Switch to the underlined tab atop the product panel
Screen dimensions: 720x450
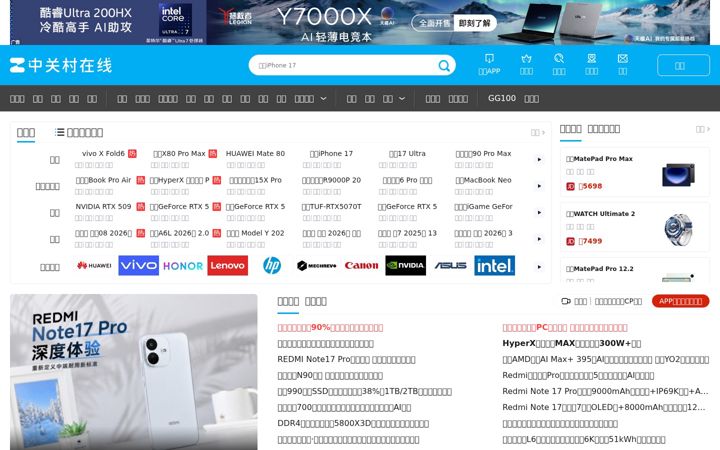coord(26,133)
